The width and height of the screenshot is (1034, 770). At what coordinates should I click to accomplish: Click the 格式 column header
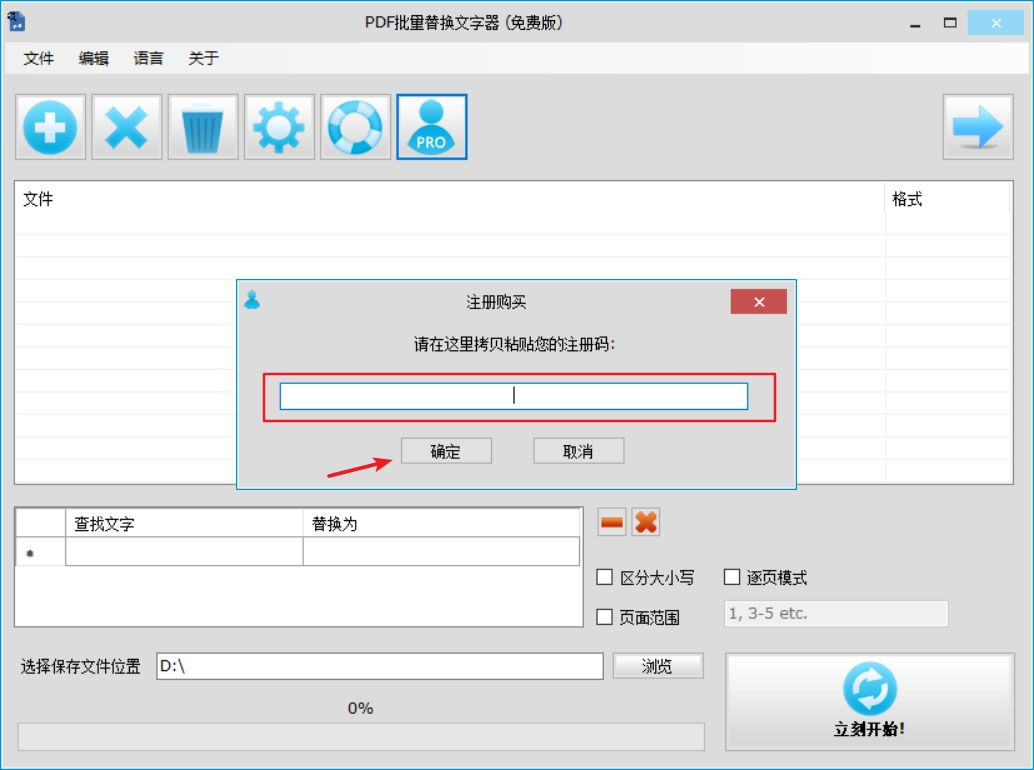coord(948,198)
